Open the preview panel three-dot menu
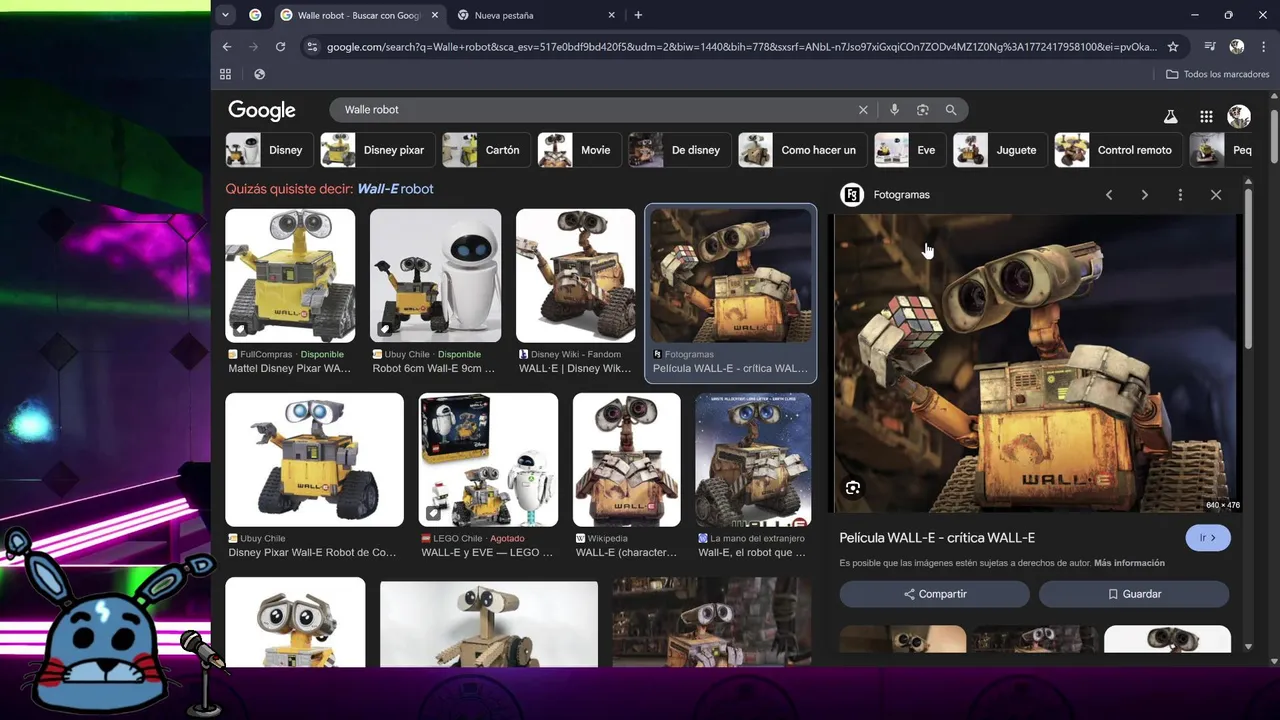 (1180, 195)
